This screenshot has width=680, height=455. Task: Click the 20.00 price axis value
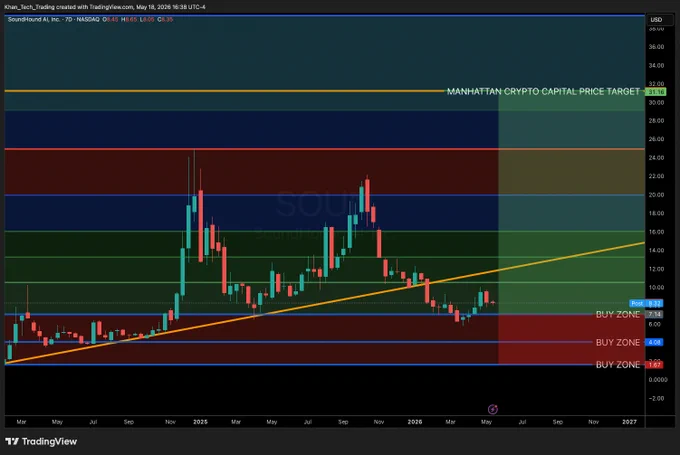(x=656, y=195)
